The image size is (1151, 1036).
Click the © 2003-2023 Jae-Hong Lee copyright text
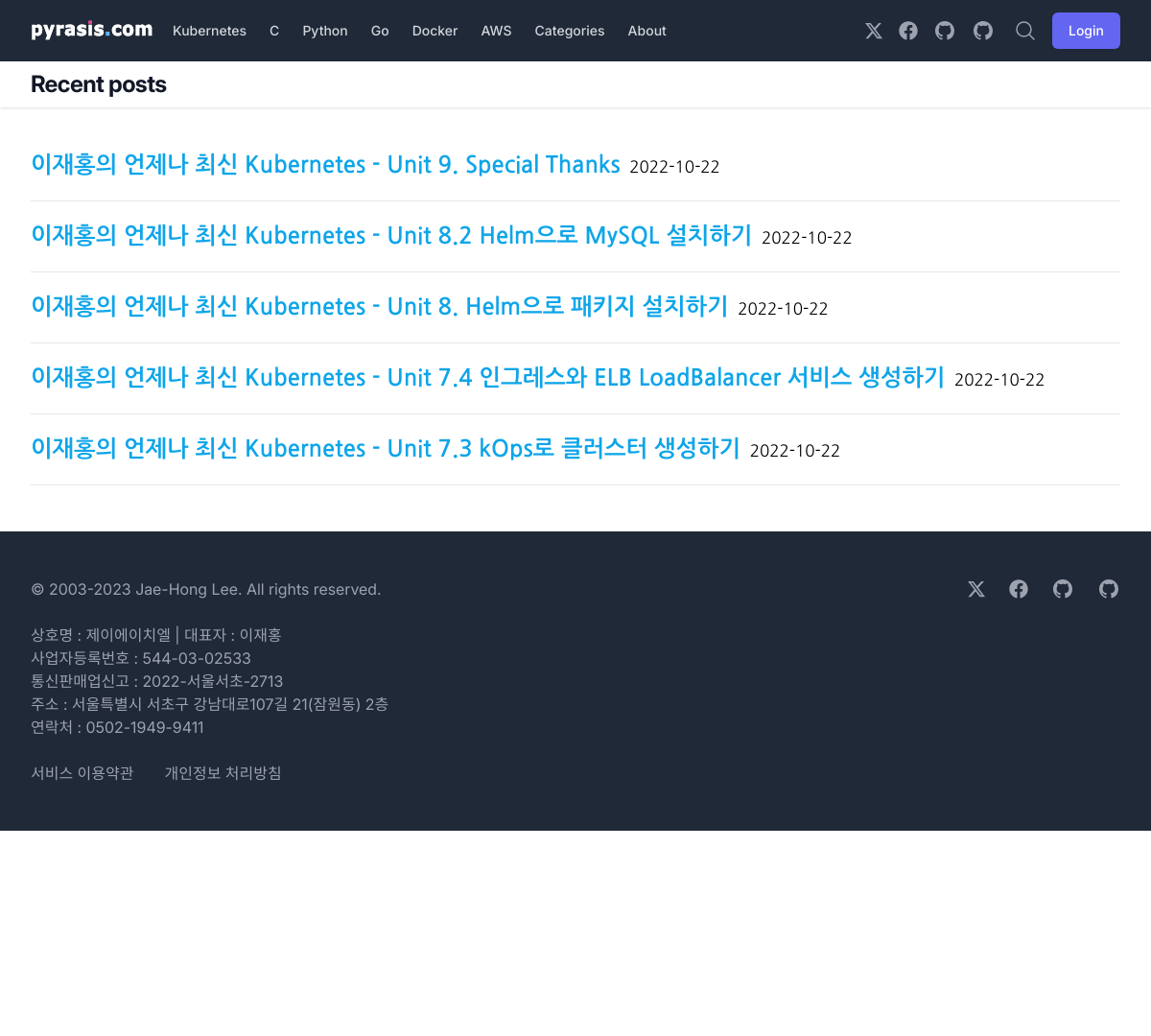click(206, 589)
